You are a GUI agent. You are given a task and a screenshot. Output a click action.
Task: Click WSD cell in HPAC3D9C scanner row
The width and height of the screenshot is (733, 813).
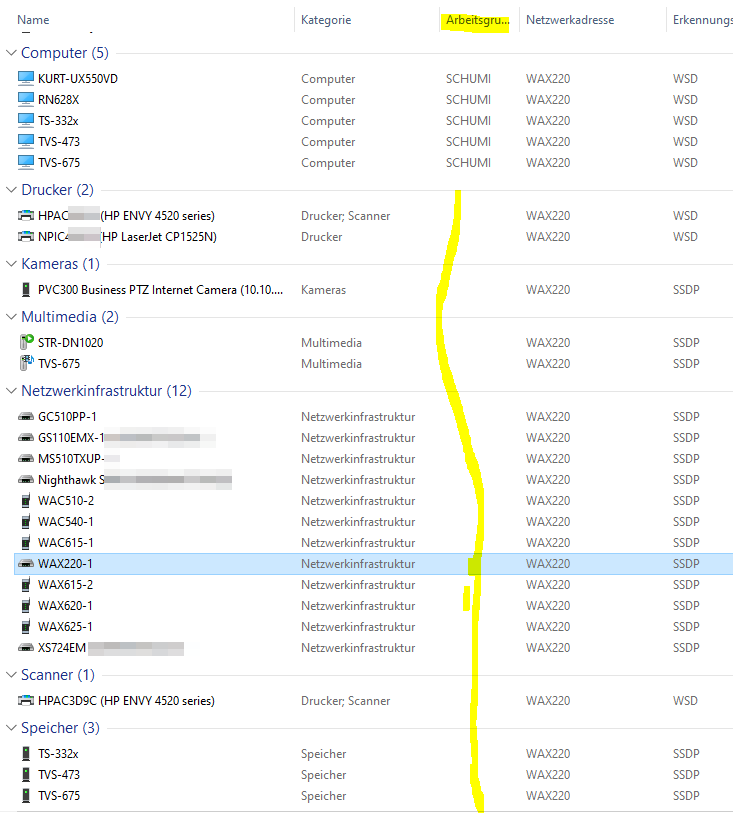[685, 700]
